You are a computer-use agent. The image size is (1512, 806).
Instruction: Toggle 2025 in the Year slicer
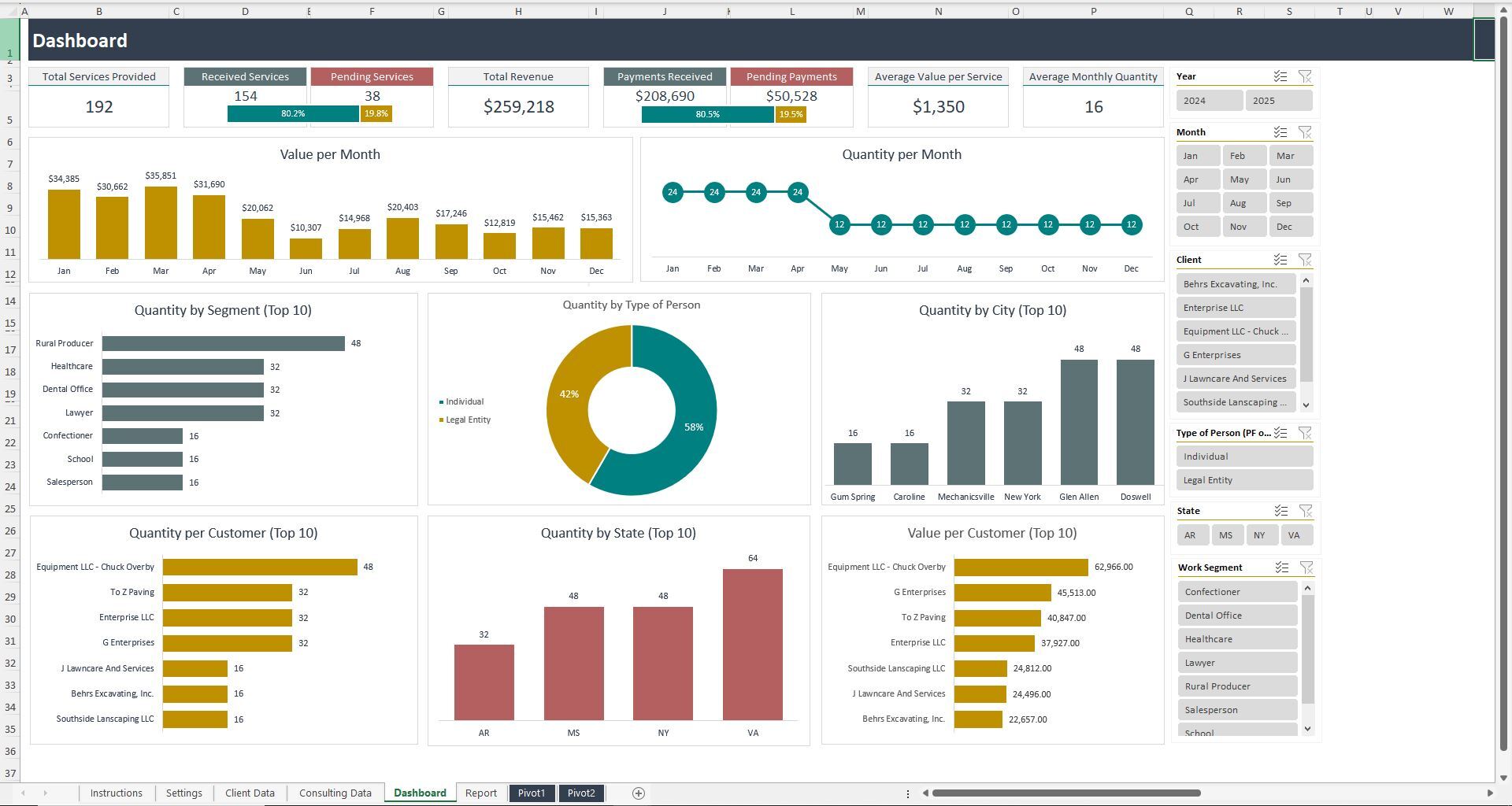pyautogui.click(x=1278, y=100)
